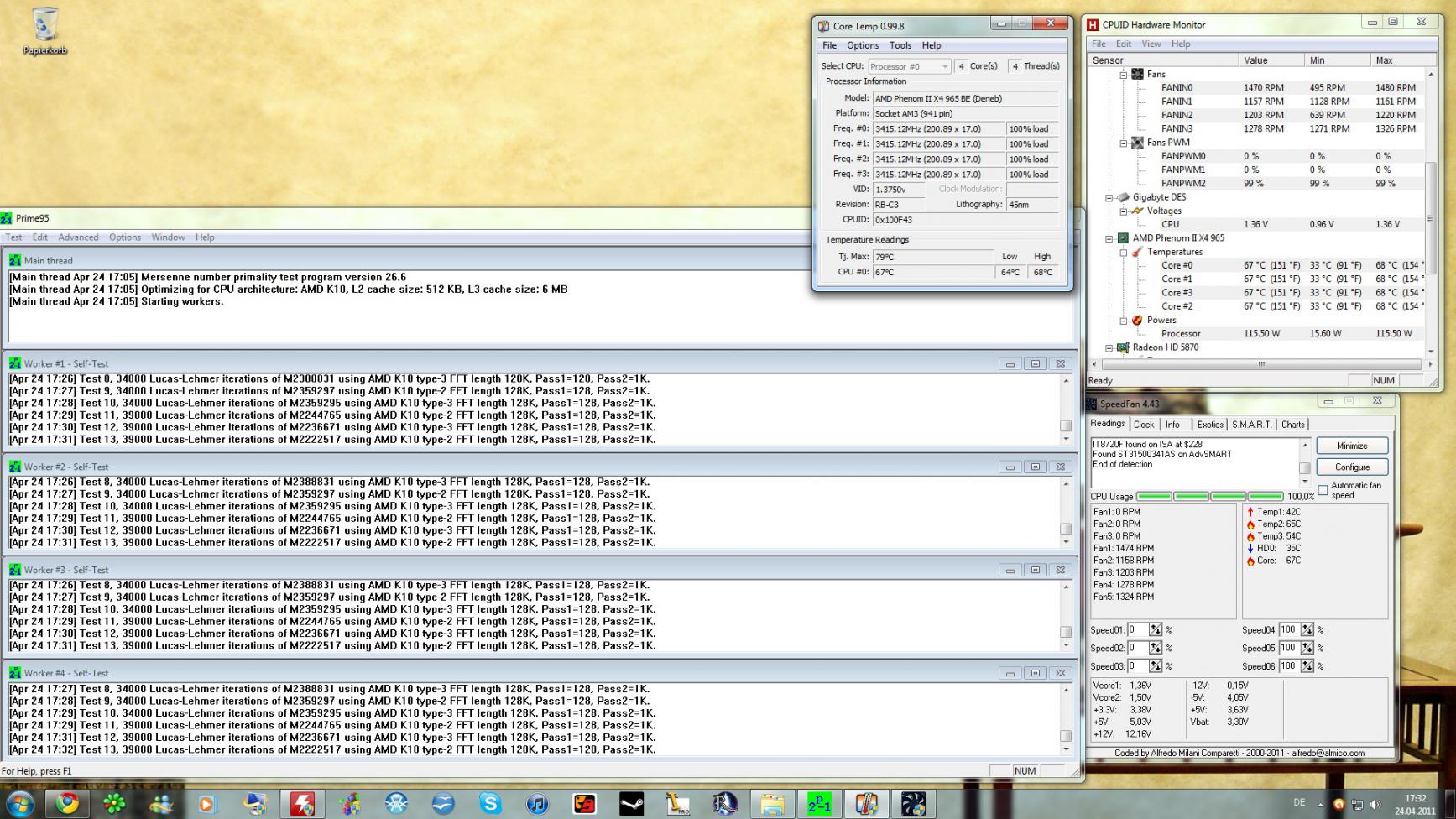Click the Temp1 red up-arrow icon in SpeedFan

click(x=1250, y=512)
